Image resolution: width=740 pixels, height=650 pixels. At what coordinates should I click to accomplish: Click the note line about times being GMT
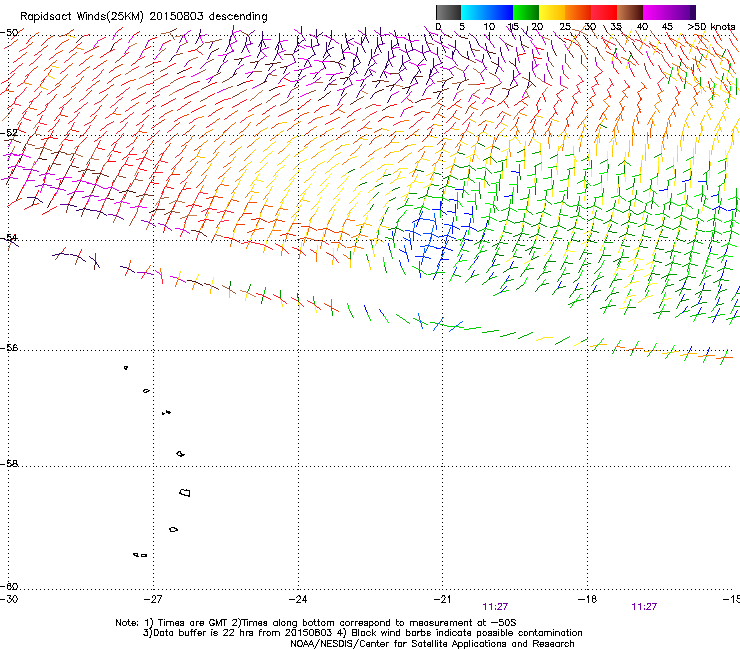pyautogui.click(x=316, y=623)
